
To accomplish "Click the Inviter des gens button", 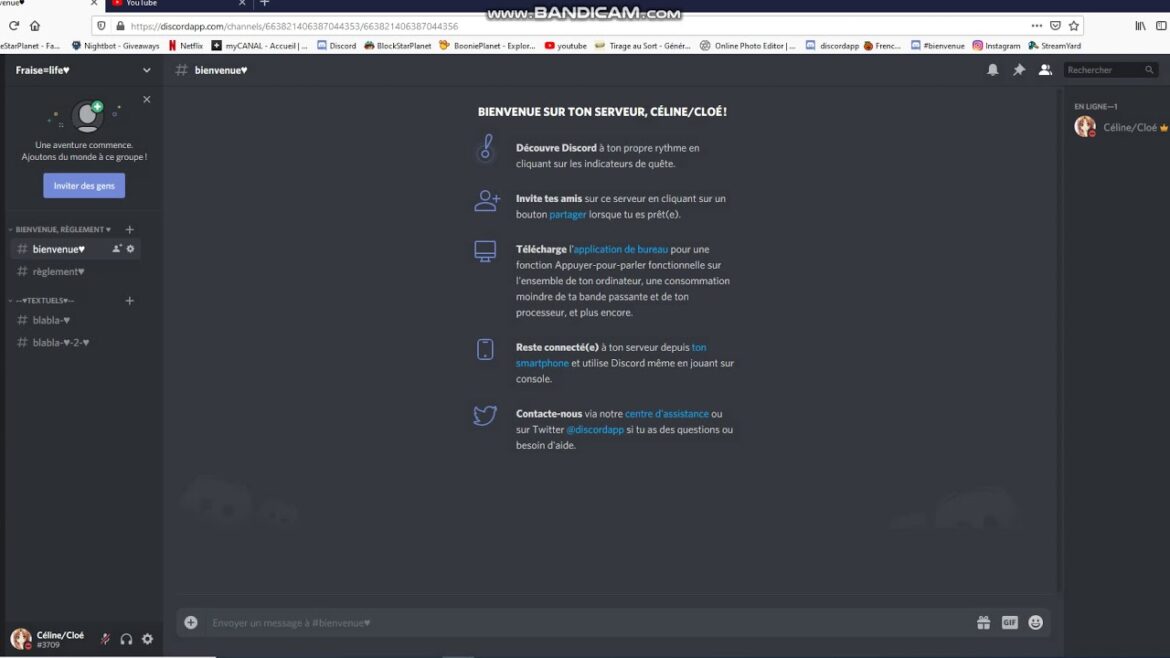I will point(84,185).
